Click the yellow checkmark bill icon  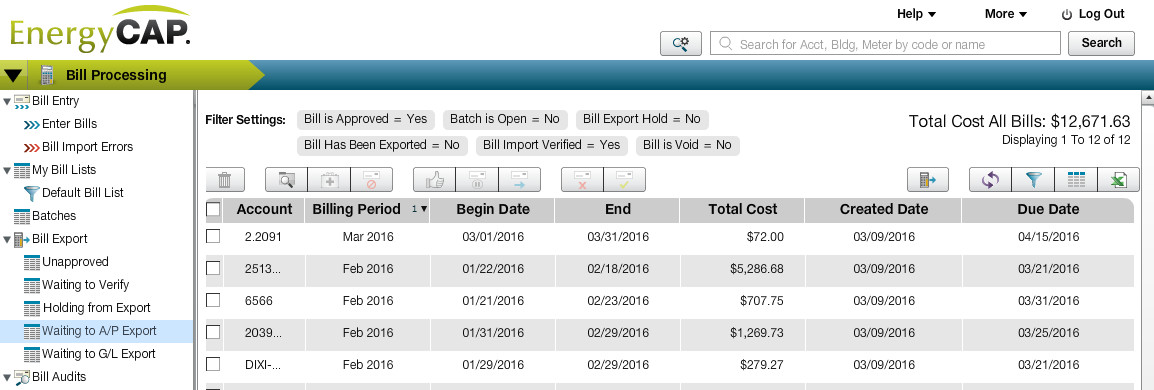click(x=625, y=180)
